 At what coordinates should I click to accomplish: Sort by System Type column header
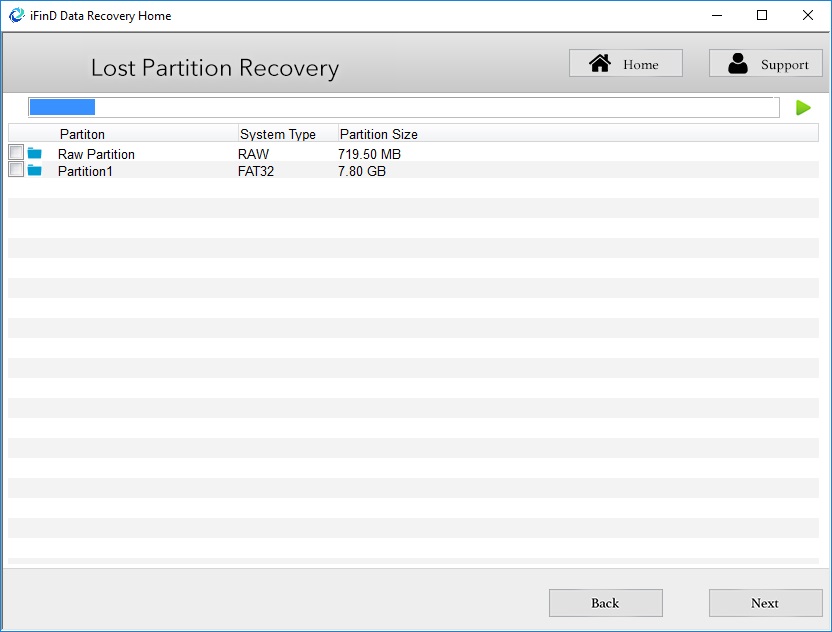point(278,134)
